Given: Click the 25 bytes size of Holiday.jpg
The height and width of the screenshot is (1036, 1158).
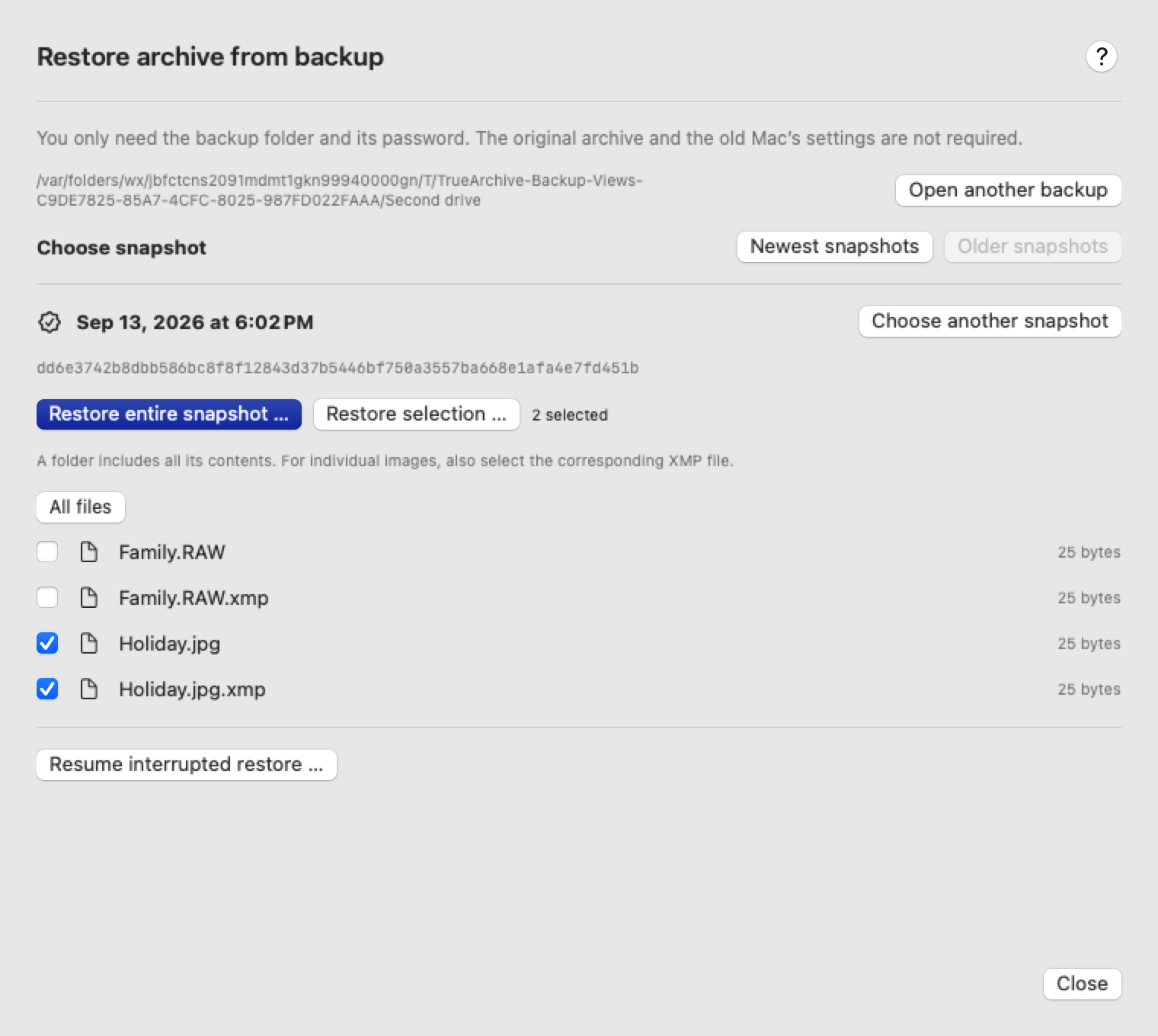Looking at the screenshot, I should (1089, 644).
